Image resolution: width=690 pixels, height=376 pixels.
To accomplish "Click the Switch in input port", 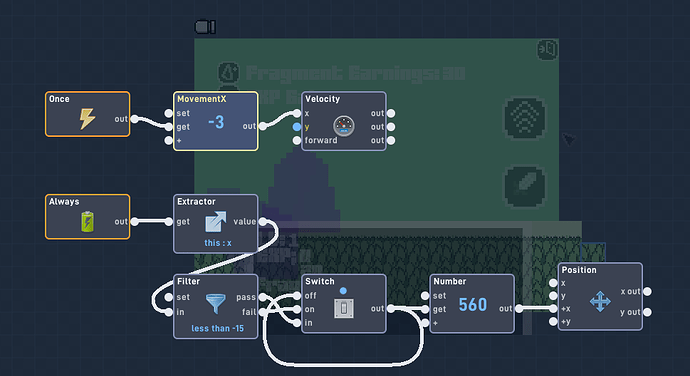I will coord(297,323).
